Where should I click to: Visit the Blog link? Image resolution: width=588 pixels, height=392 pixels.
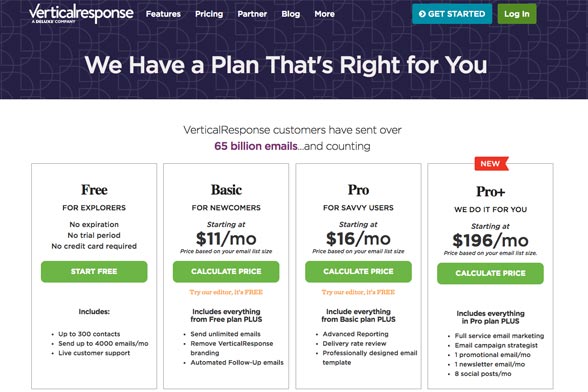[x=291, y=14]
